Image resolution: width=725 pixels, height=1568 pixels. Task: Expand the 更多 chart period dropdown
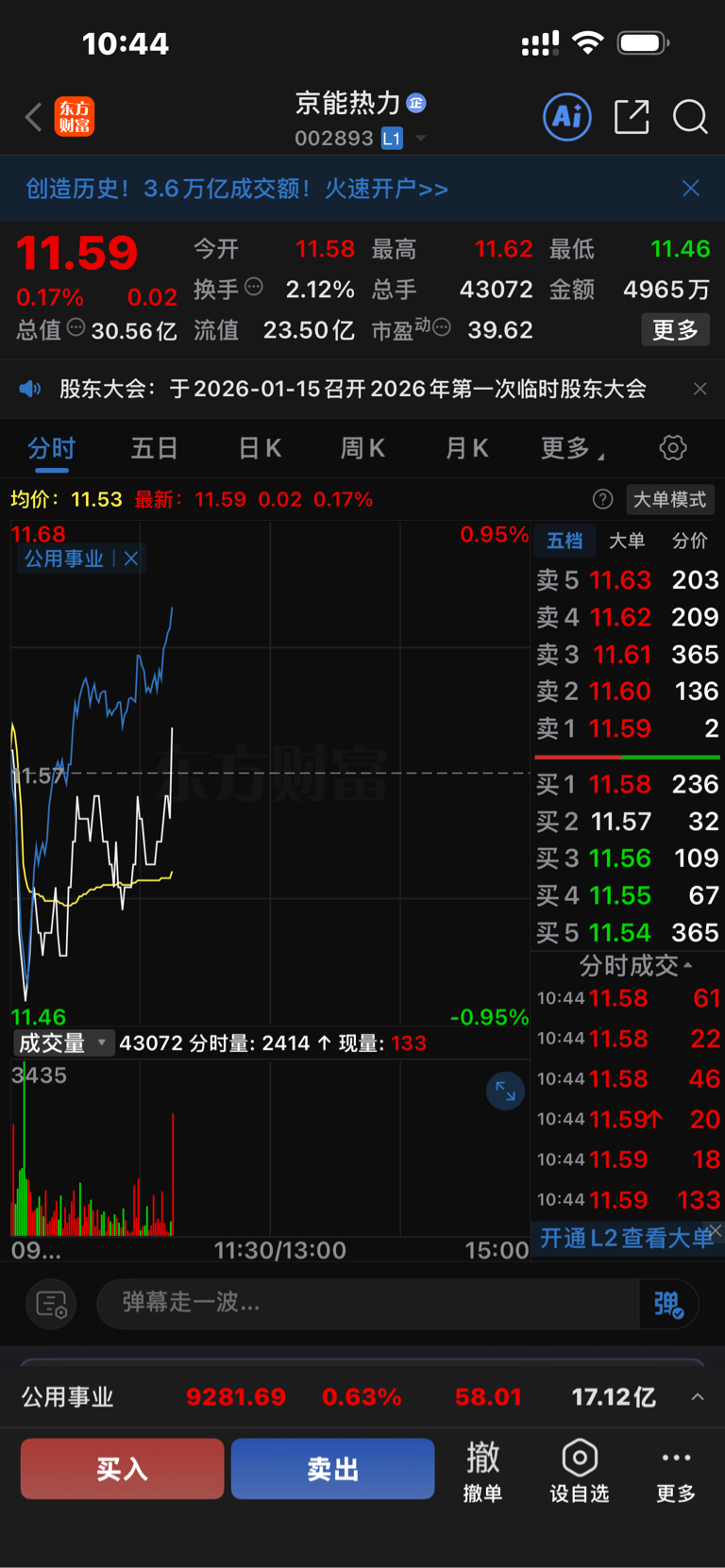(572, 448)
